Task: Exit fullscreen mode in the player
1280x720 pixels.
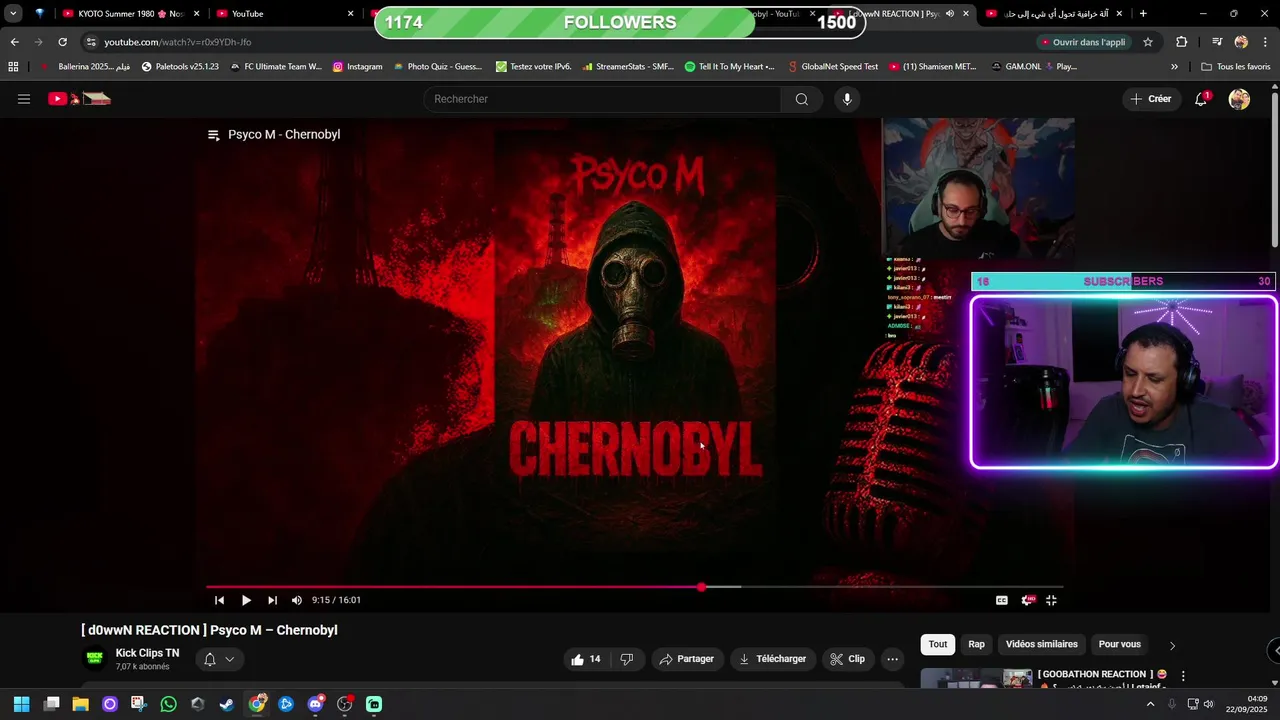Action: pyautogui.click(x=1051, y=600)
